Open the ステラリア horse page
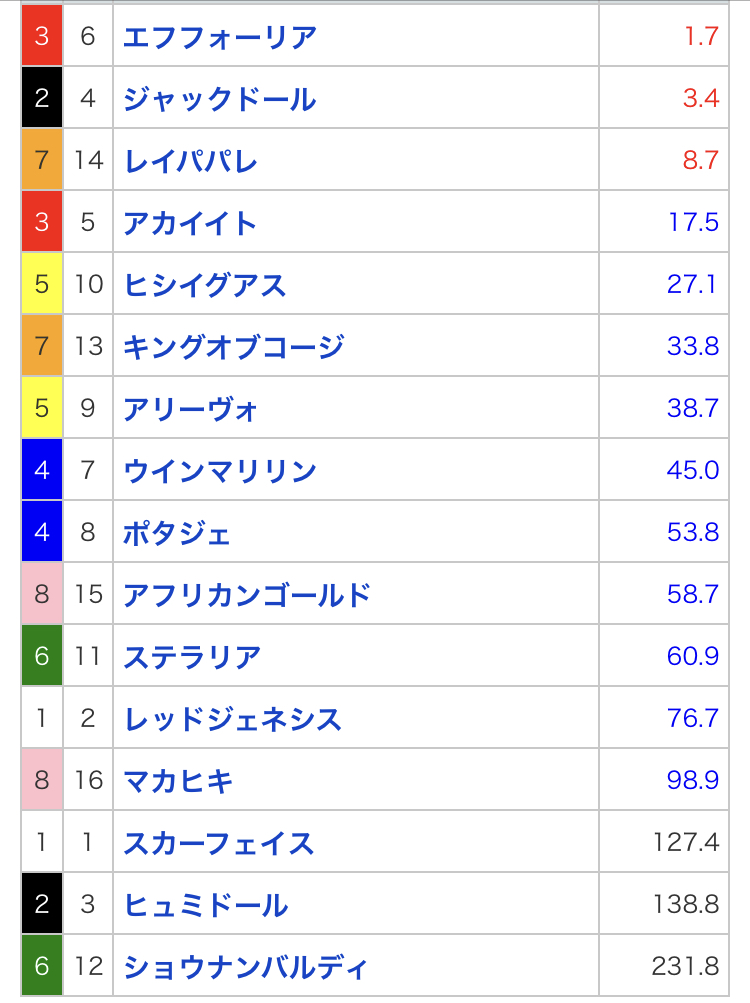 (x=192, y=656)
